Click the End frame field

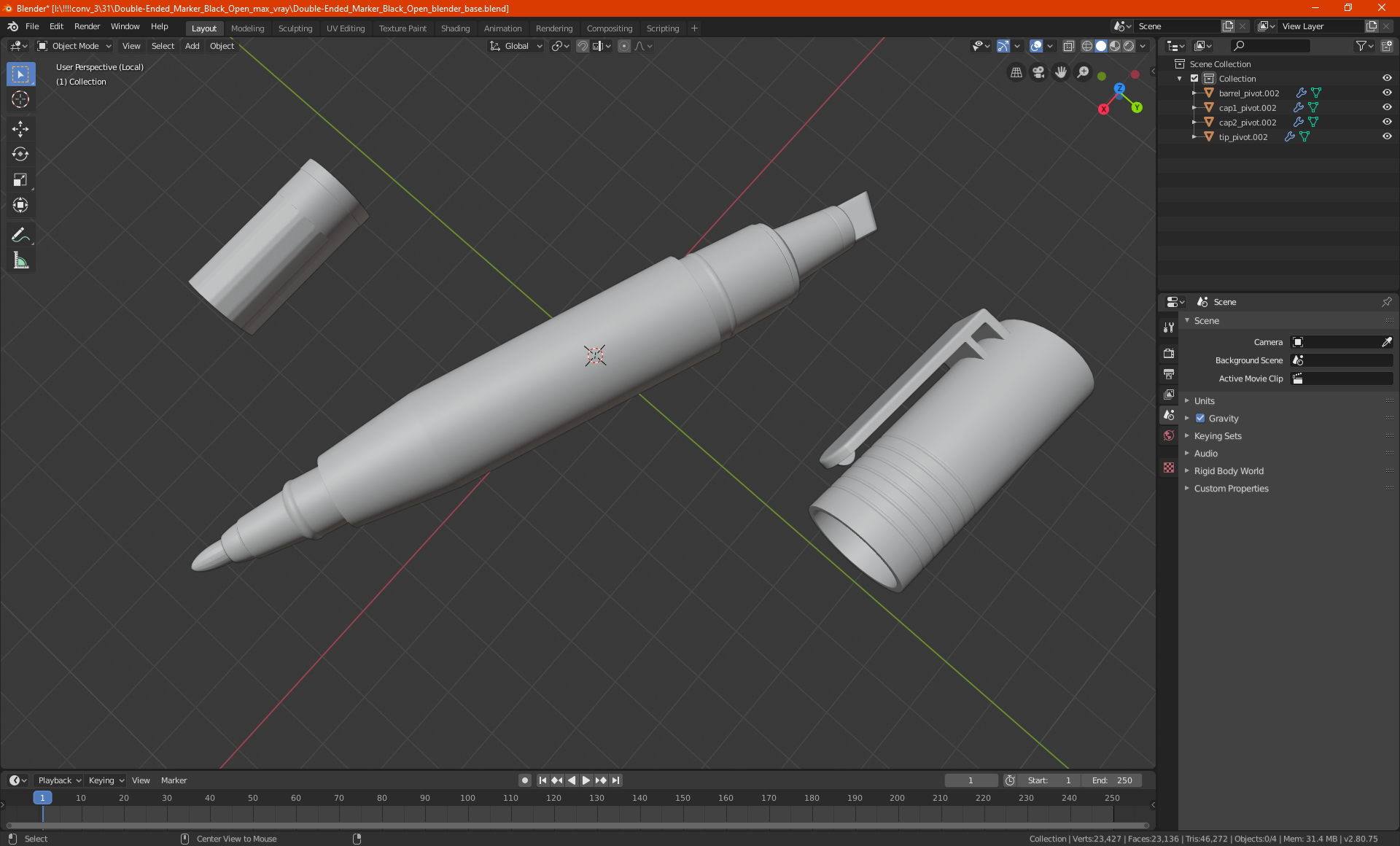click(1112, 780)
